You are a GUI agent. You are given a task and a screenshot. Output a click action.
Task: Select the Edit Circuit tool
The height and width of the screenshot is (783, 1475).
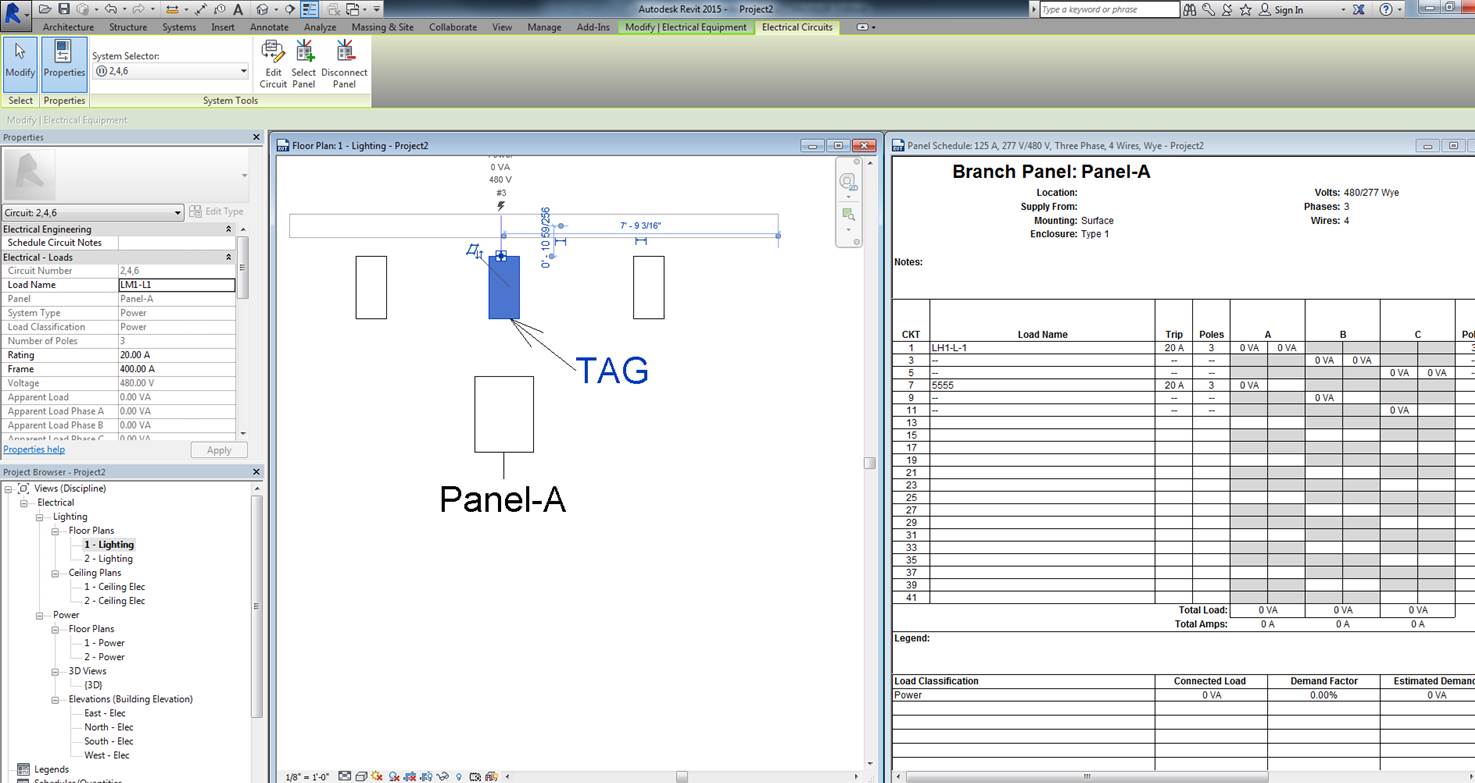pos(272,63)
